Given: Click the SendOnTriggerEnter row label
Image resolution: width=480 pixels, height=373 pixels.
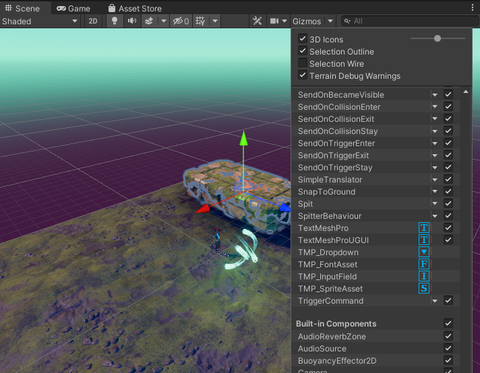Looking at the screenshot, I should [336, 143].
